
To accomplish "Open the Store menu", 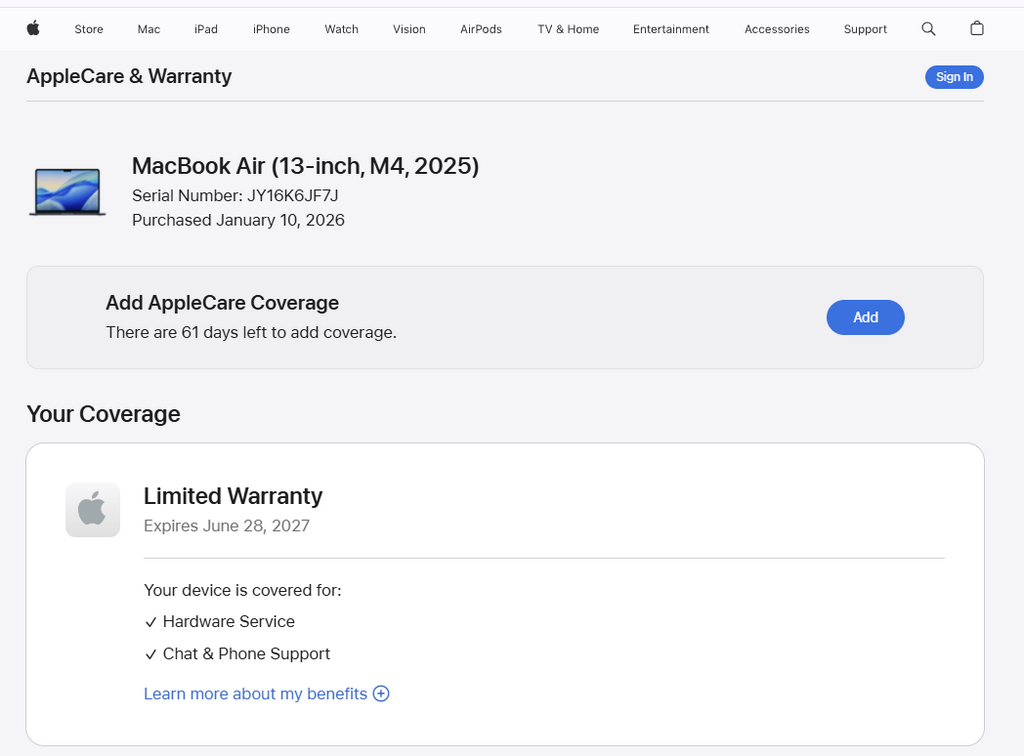I will coord(89,29).
